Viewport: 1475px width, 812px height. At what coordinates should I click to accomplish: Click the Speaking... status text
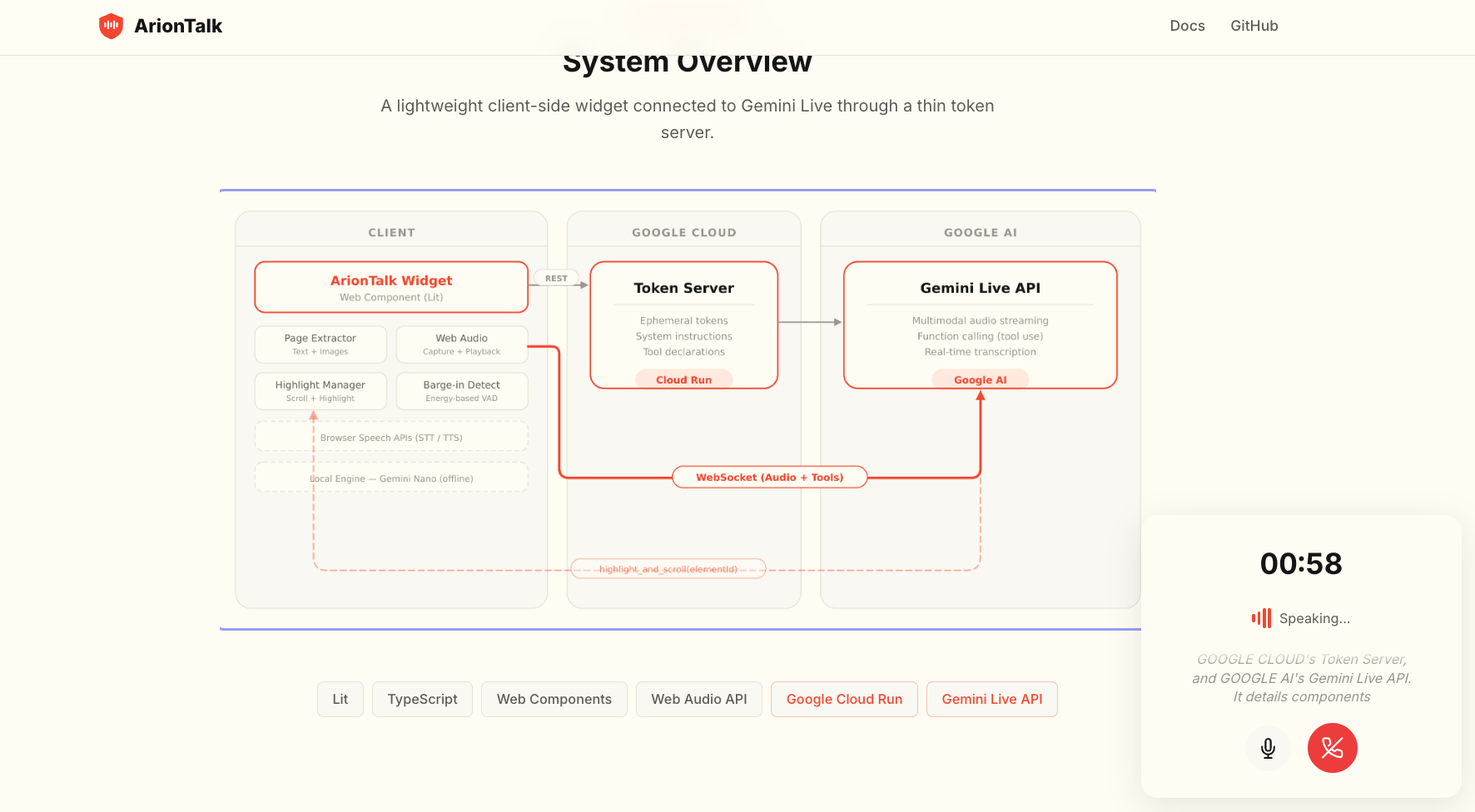(1315, 618)
